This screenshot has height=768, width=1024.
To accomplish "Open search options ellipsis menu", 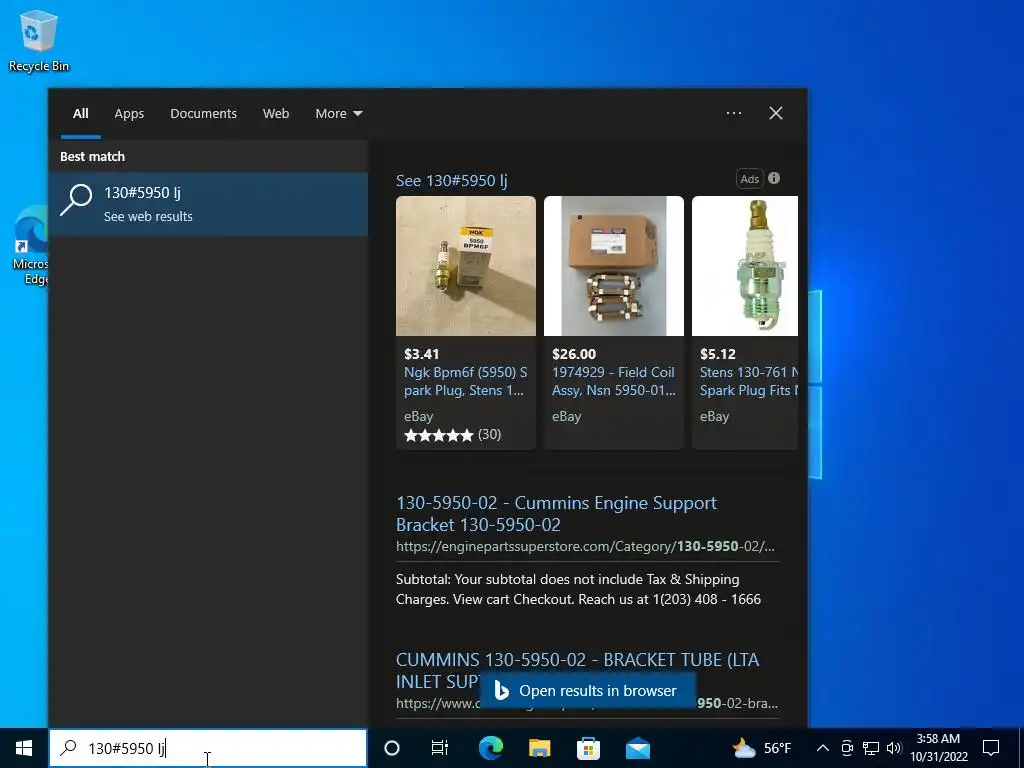I will [x=734, y=113].
